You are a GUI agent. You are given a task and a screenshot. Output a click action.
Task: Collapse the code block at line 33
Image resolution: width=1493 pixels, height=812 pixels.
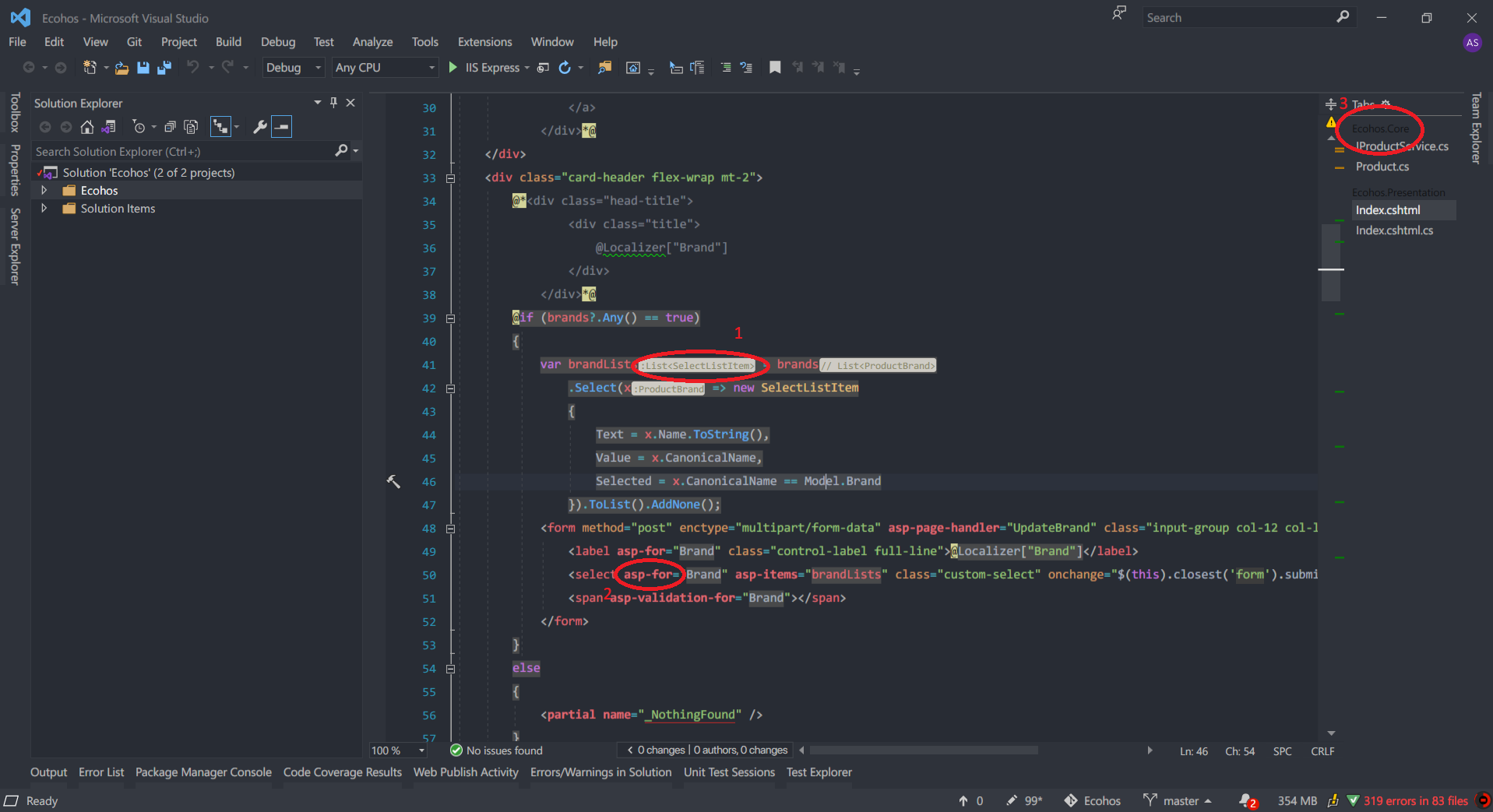(x=450, y=178)
